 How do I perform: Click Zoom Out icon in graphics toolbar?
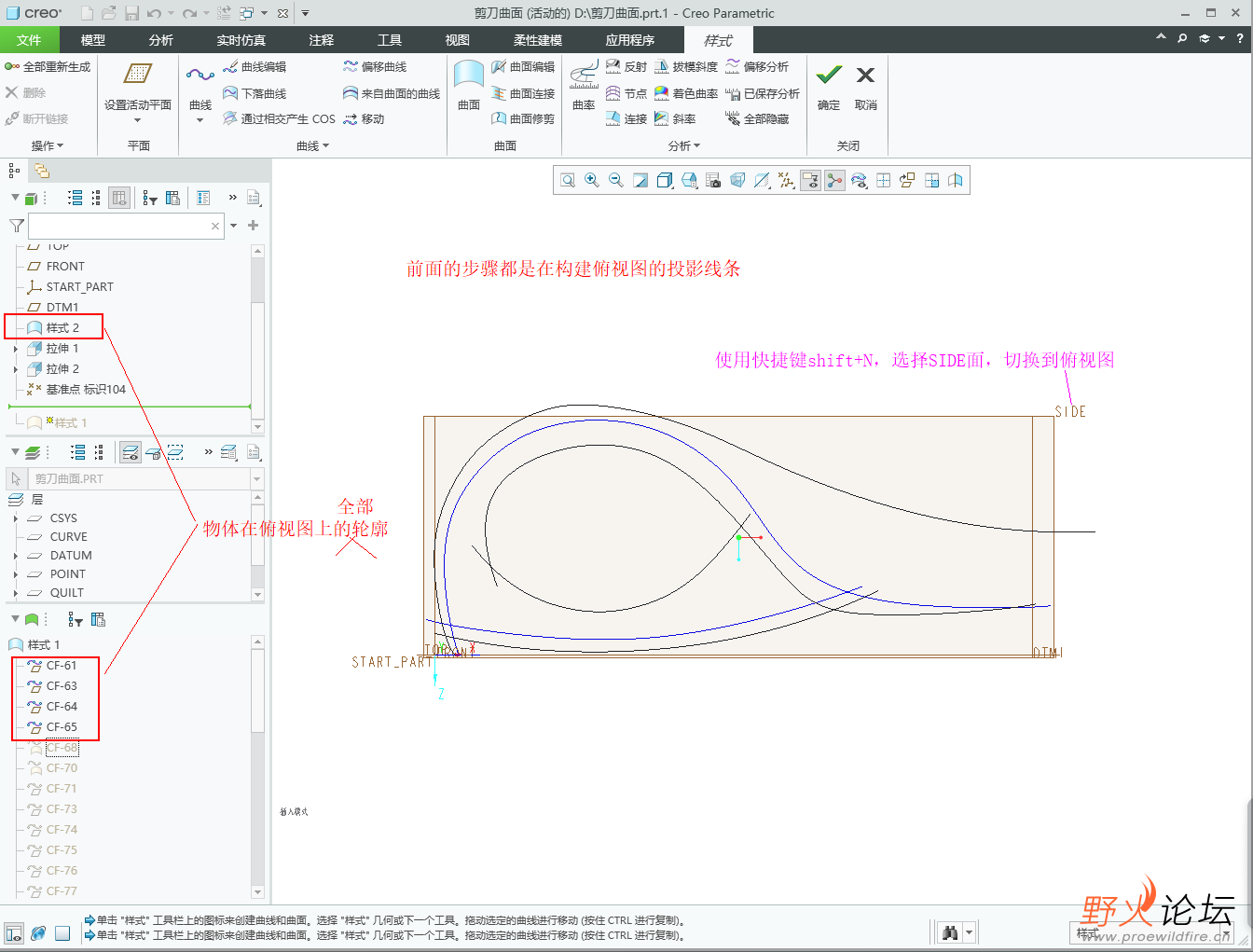pos(616,181)
